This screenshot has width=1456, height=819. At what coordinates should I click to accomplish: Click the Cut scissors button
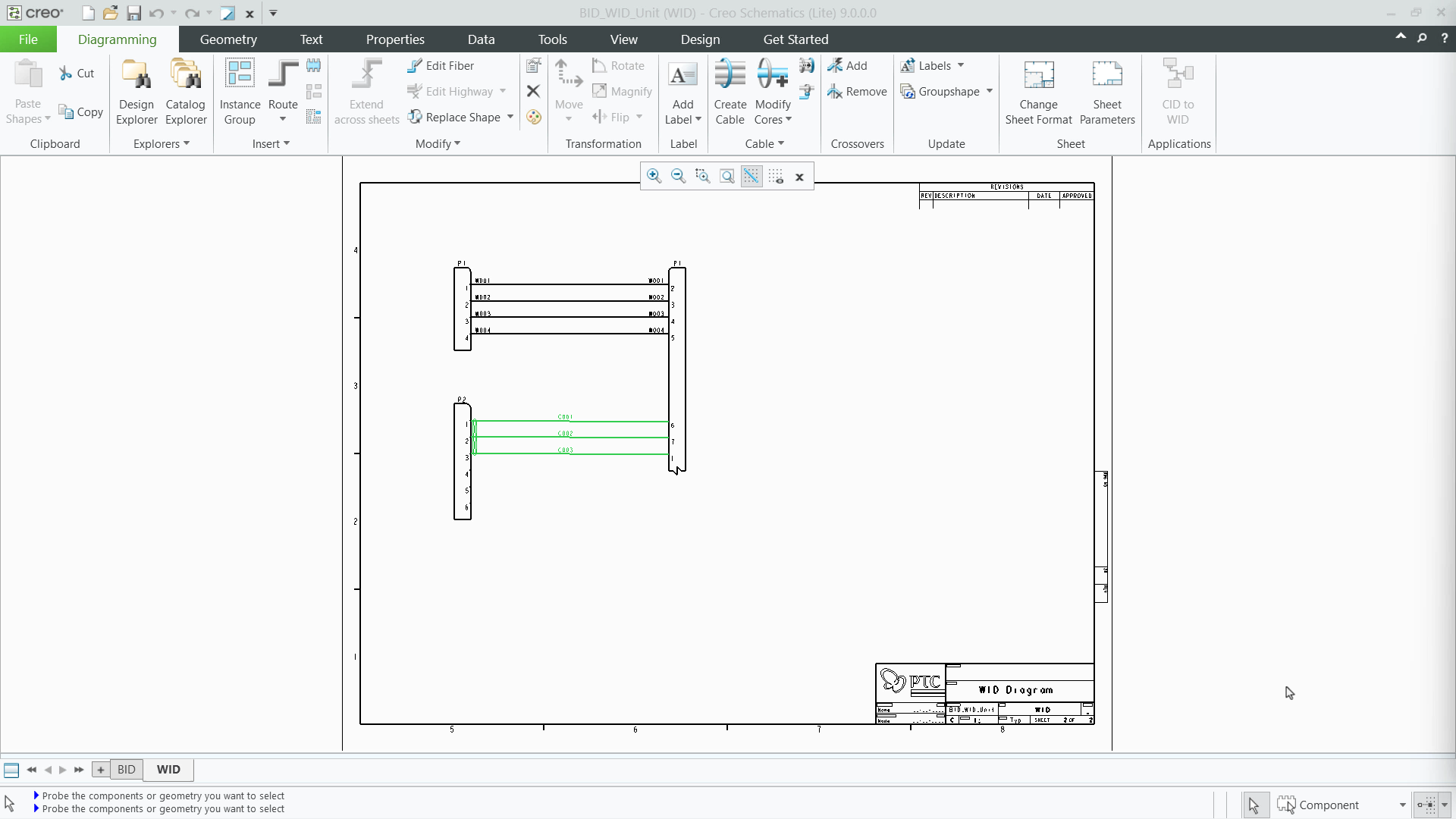[x=77, y=74]
